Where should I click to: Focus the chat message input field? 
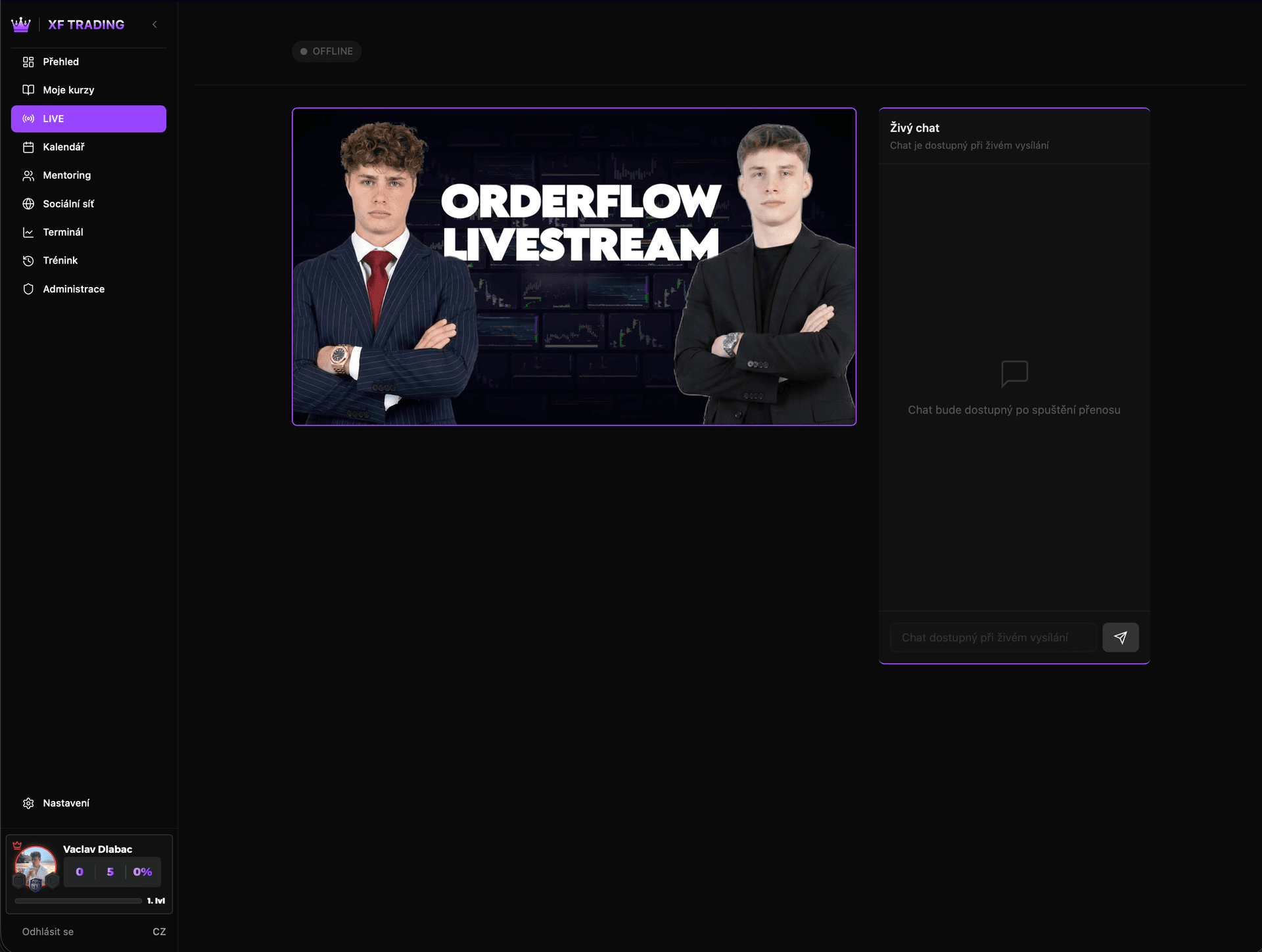pos(993,637)
